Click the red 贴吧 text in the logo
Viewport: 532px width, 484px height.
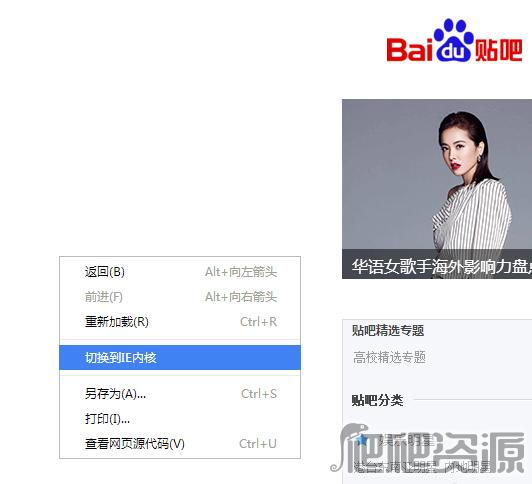pos(498,50)
